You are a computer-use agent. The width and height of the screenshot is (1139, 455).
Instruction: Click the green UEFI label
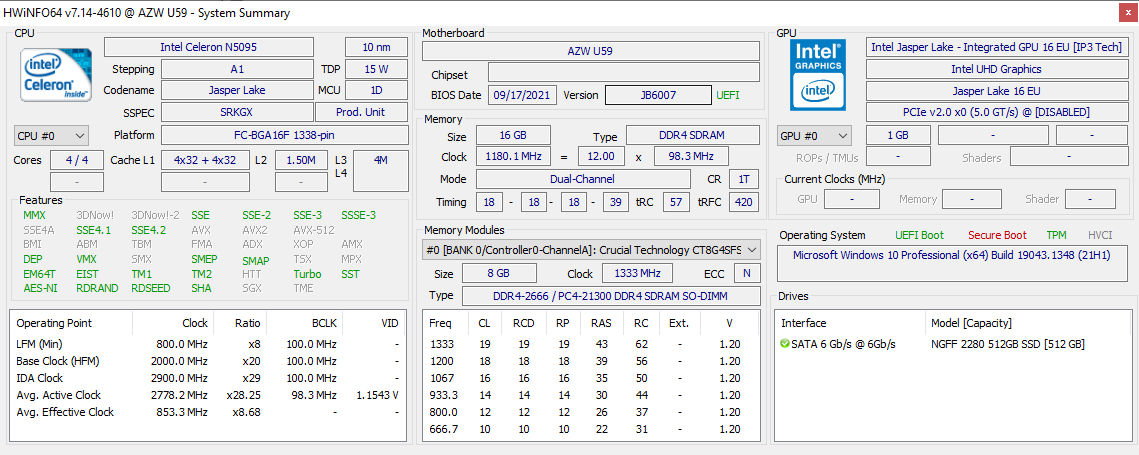729,95
